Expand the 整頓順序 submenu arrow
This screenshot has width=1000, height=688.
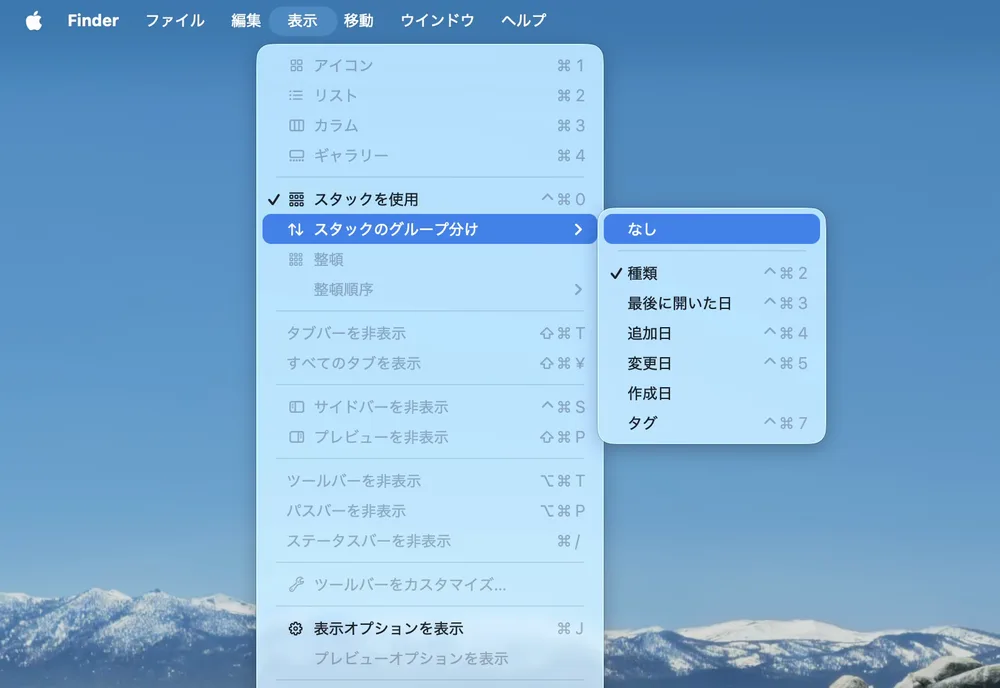(578, 289)
